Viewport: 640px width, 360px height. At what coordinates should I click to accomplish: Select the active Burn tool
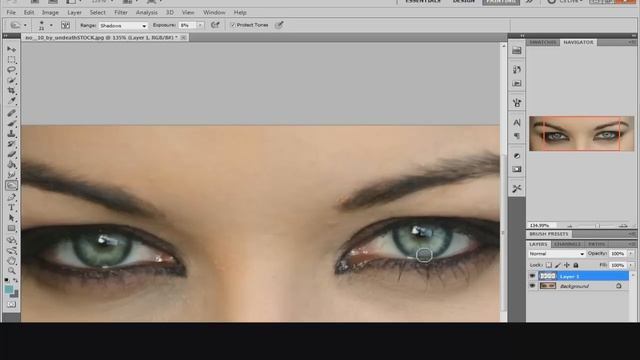point(11,185)
